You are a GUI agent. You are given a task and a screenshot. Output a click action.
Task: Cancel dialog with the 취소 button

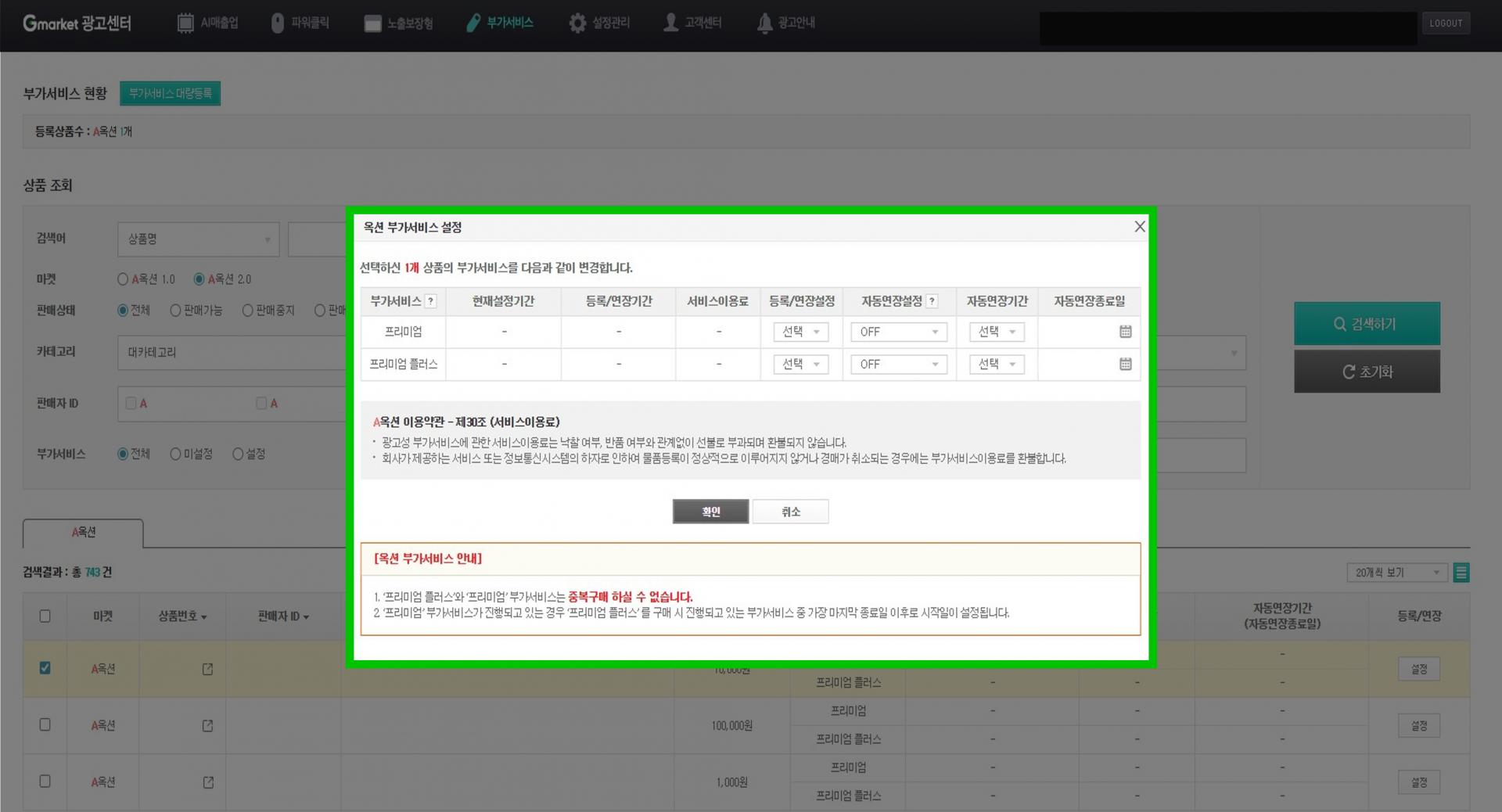point(790,512)
